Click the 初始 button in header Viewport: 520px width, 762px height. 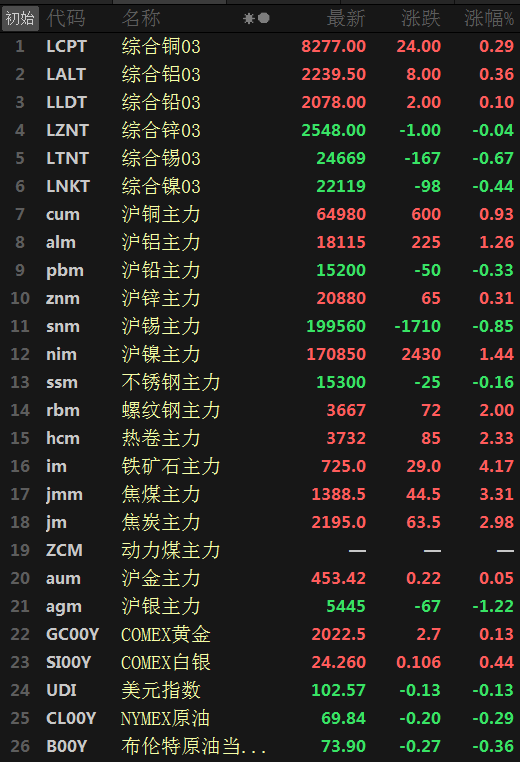(x=20, y=18)
